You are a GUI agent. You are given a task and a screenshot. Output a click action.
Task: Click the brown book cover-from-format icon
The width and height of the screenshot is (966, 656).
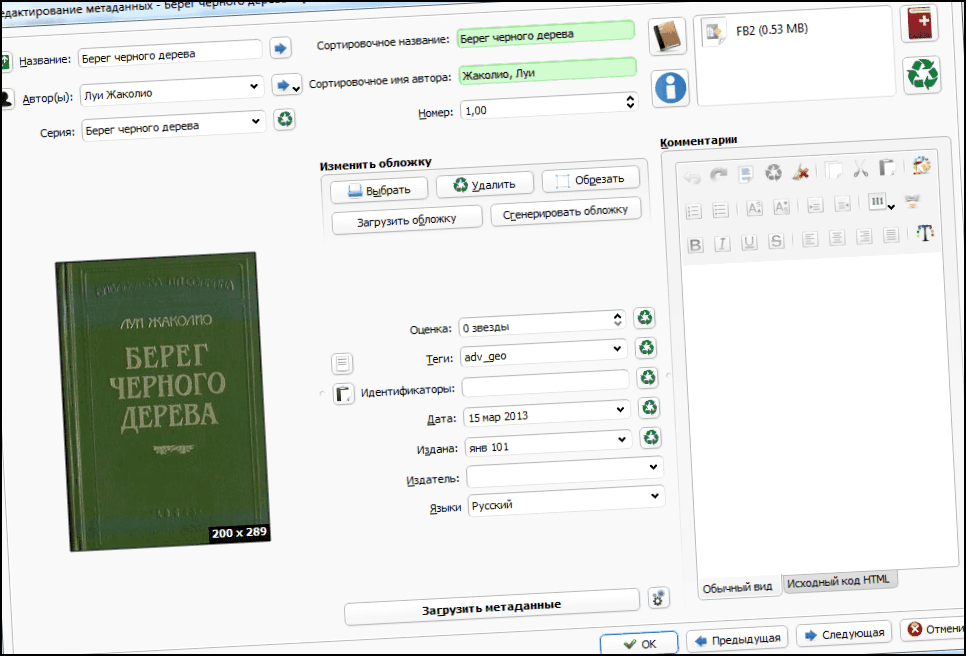pyautogui.click(x=666, y=36)
